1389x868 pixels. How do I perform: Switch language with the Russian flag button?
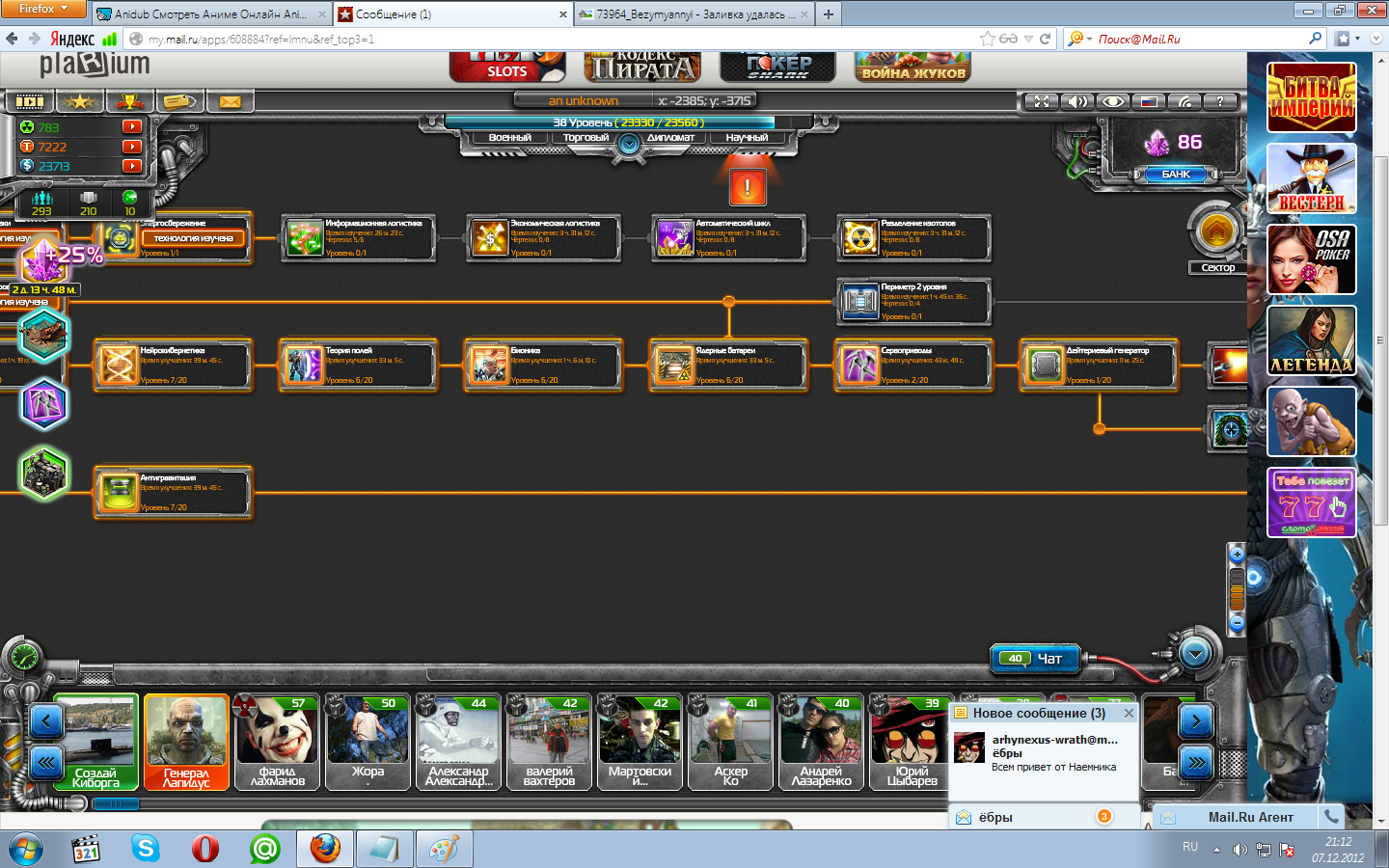[1149, 101]
